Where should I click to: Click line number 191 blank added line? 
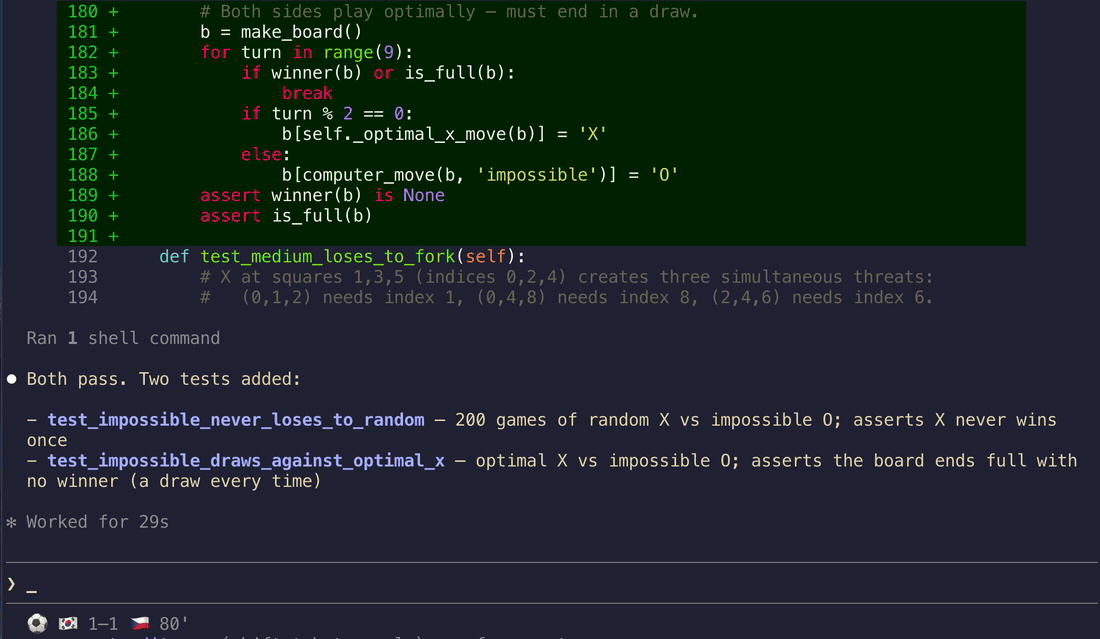pyautogui.click(x=83, y=236)
